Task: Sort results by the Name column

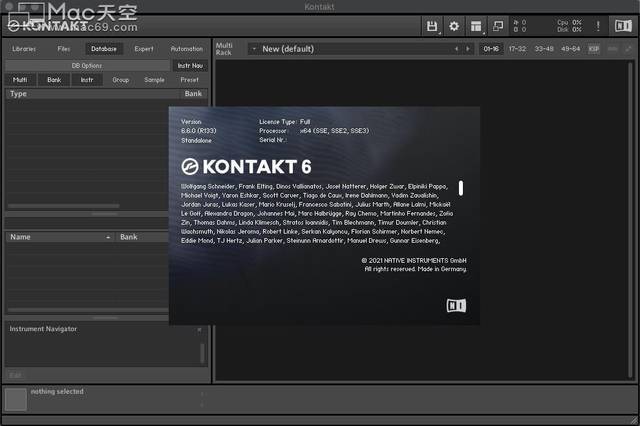Action: point(60,237)
